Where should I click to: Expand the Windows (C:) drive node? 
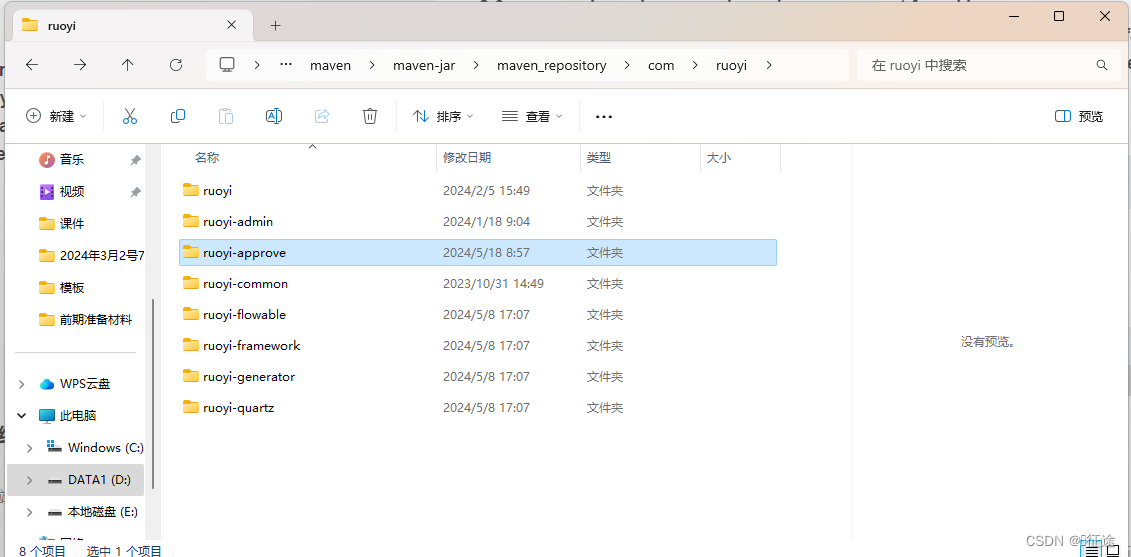pos(30,448)
